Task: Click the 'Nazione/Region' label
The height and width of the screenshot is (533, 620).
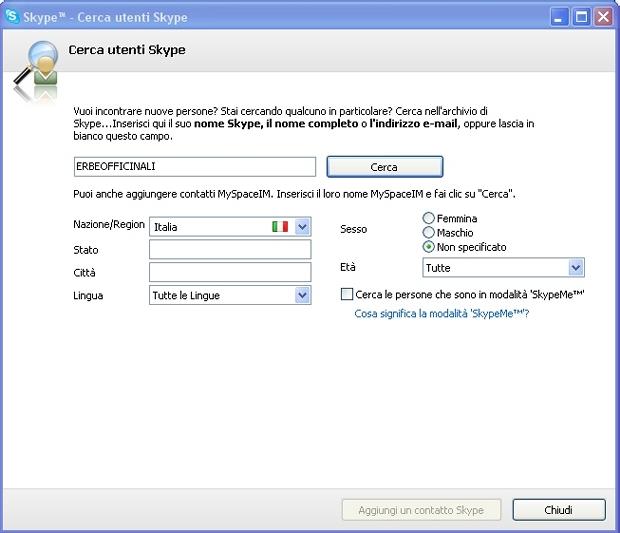Action: (109, 225)
